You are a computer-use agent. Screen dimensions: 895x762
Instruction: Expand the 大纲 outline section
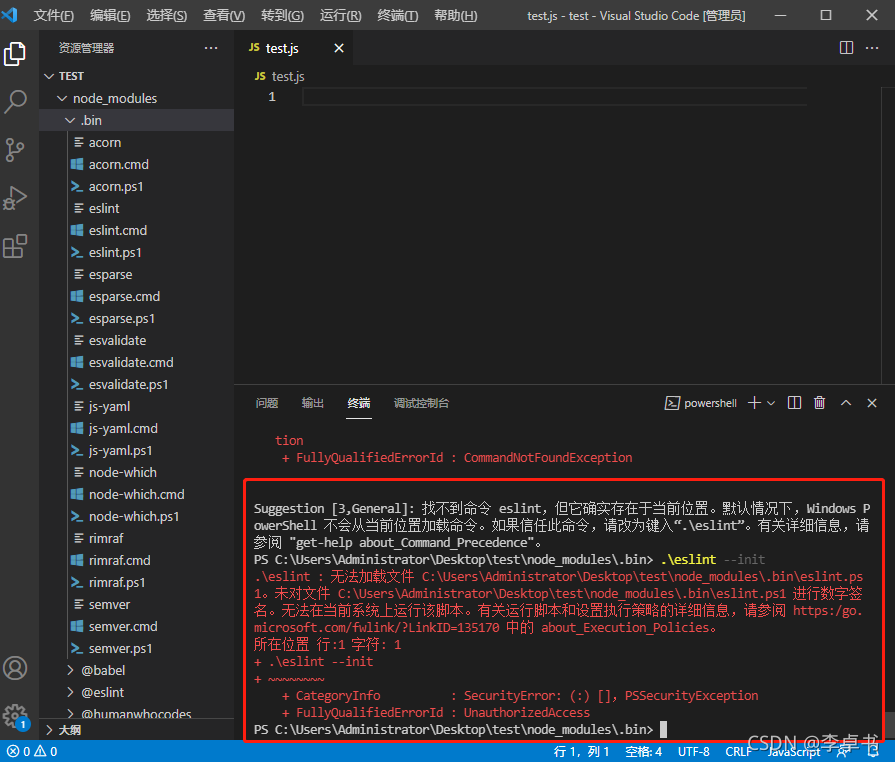coord(137,729)
